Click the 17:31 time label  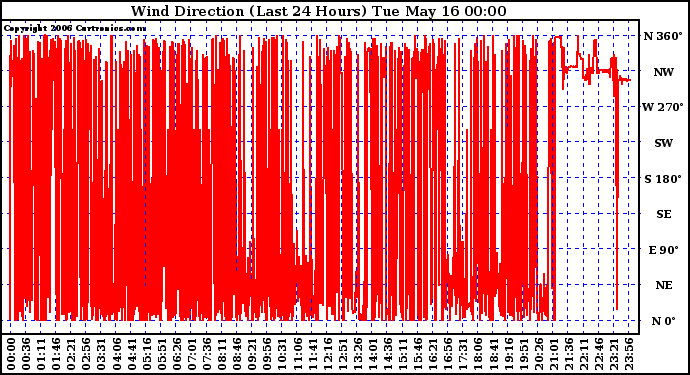tap(463, 354)
